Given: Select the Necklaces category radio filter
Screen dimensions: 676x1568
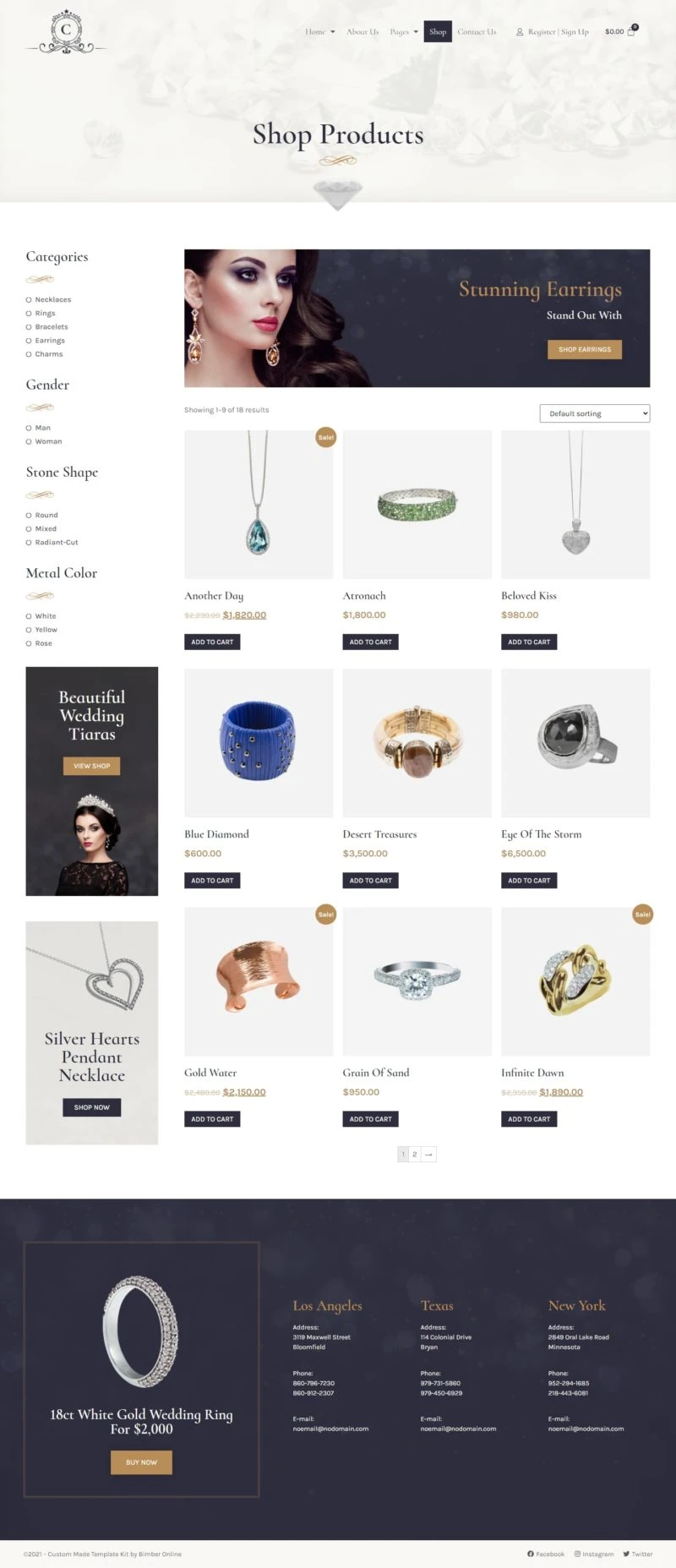Looking at the screenshot, I should pyautogui.click(x=29, y=300).
